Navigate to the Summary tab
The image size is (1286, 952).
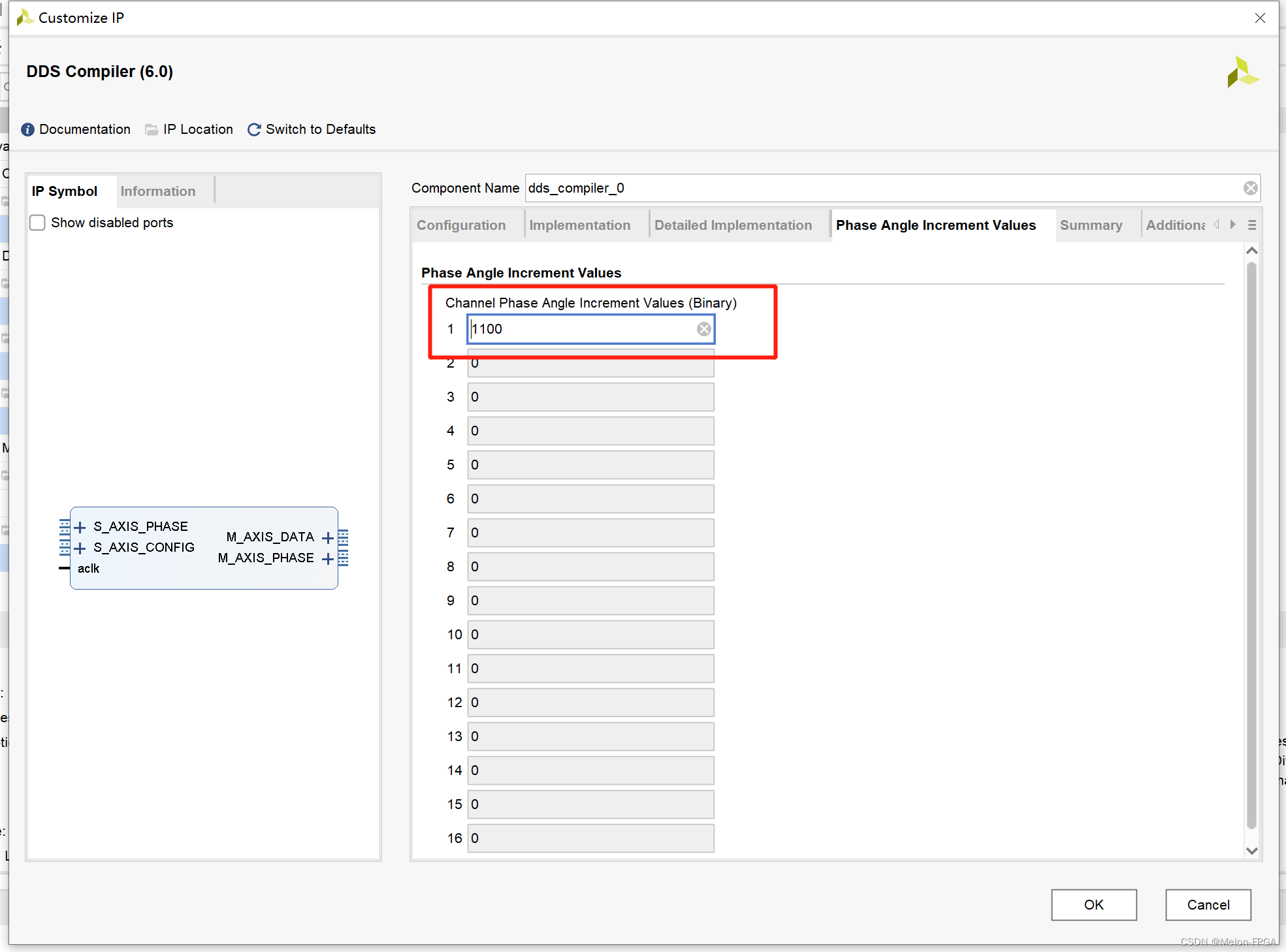pos(1090,225)
